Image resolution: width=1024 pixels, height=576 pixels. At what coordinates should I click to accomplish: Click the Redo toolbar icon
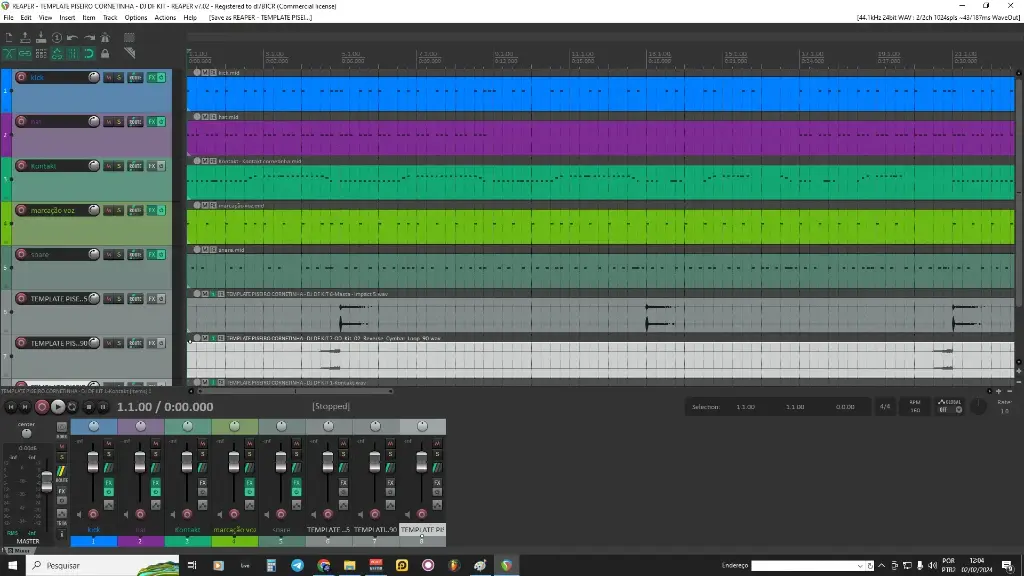point(89,38)
